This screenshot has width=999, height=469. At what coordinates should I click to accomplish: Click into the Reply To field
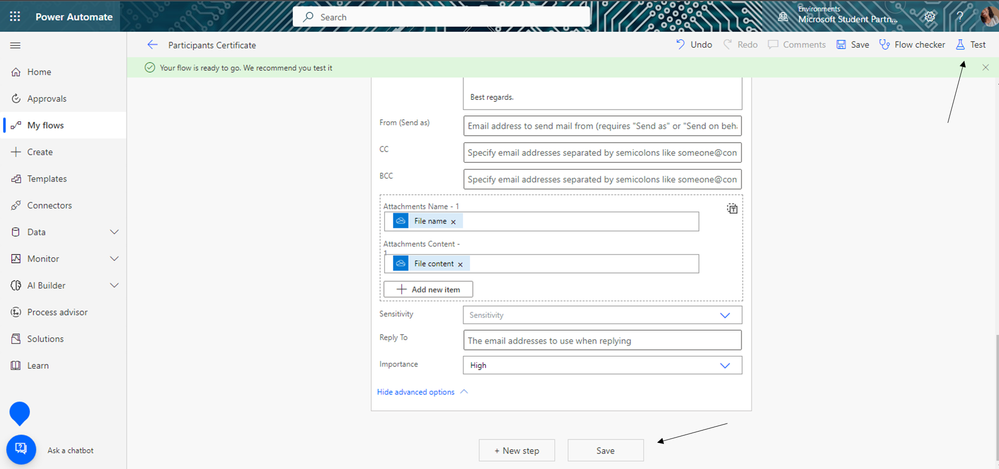603,340
